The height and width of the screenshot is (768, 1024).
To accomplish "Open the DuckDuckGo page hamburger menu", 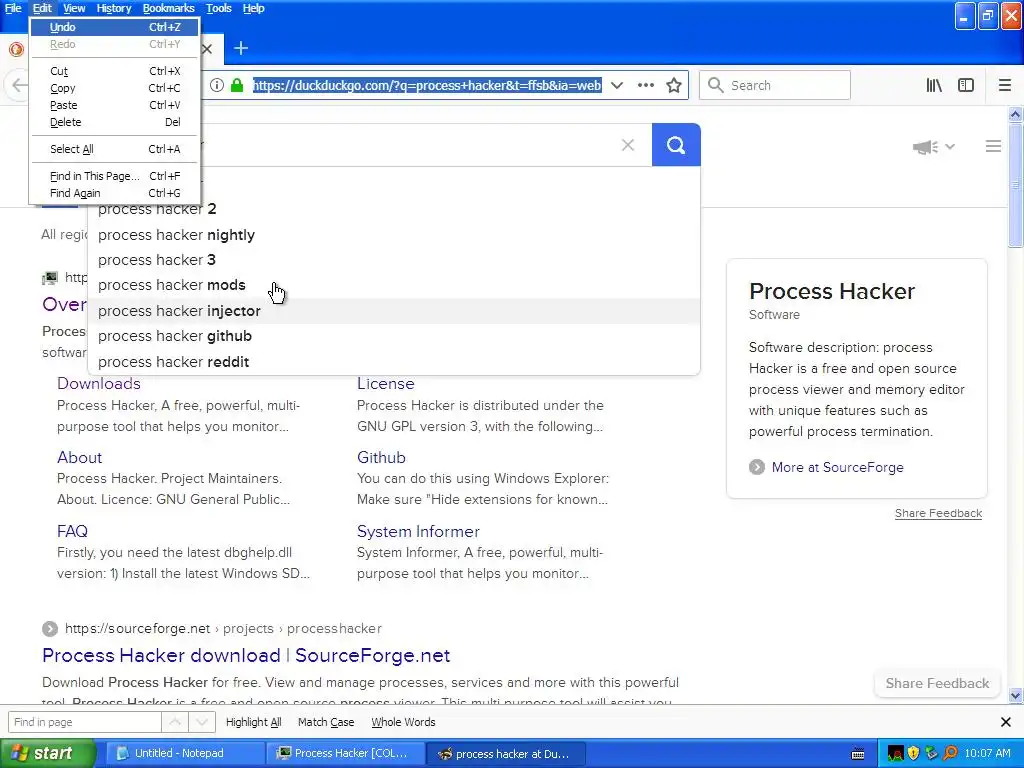I will click(993, 146).
